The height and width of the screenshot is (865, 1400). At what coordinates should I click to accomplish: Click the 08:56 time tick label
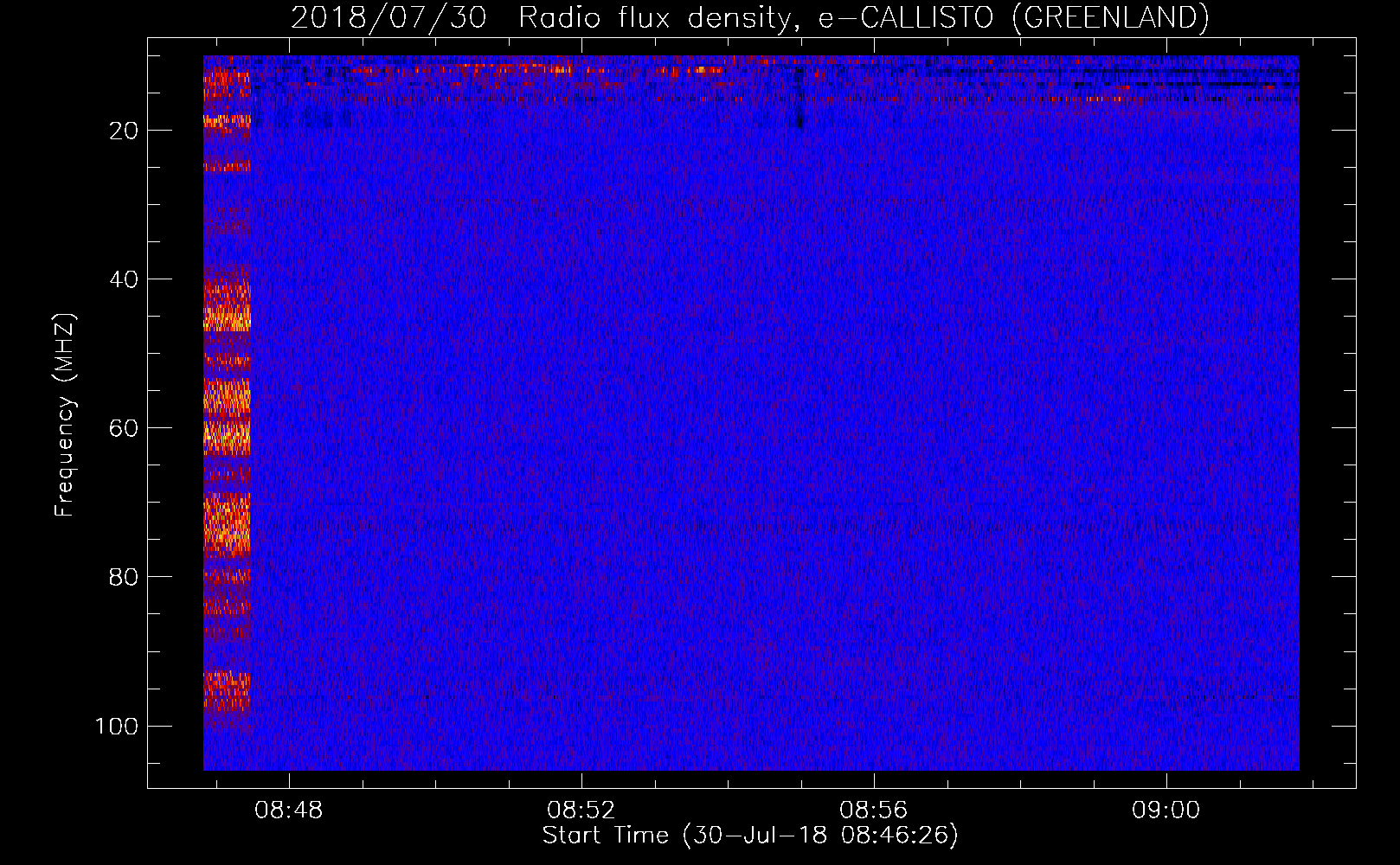[x=873, y=811]
